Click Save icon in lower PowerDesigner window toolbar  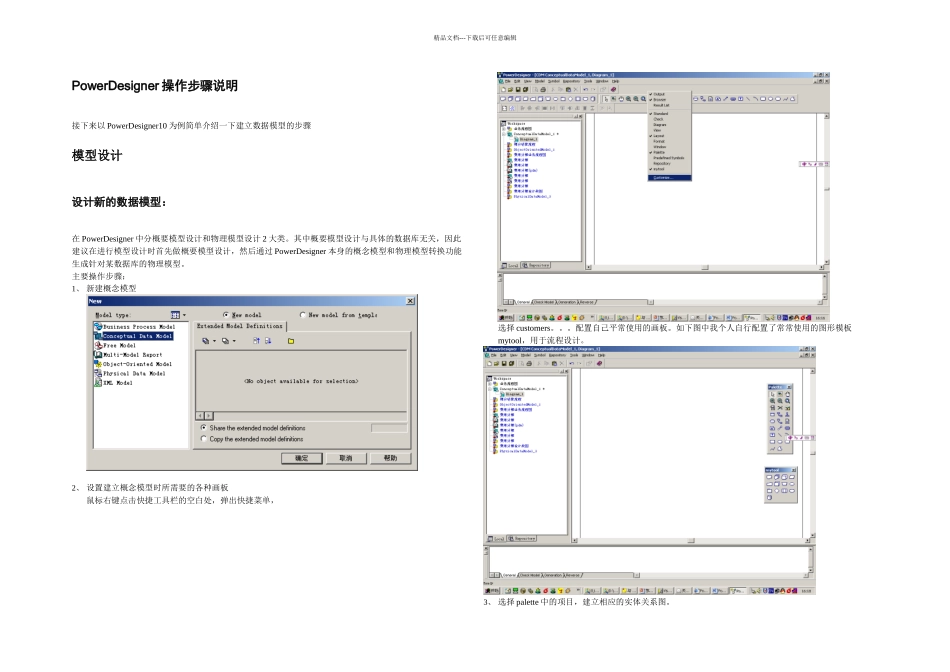[x=504, y=364]
